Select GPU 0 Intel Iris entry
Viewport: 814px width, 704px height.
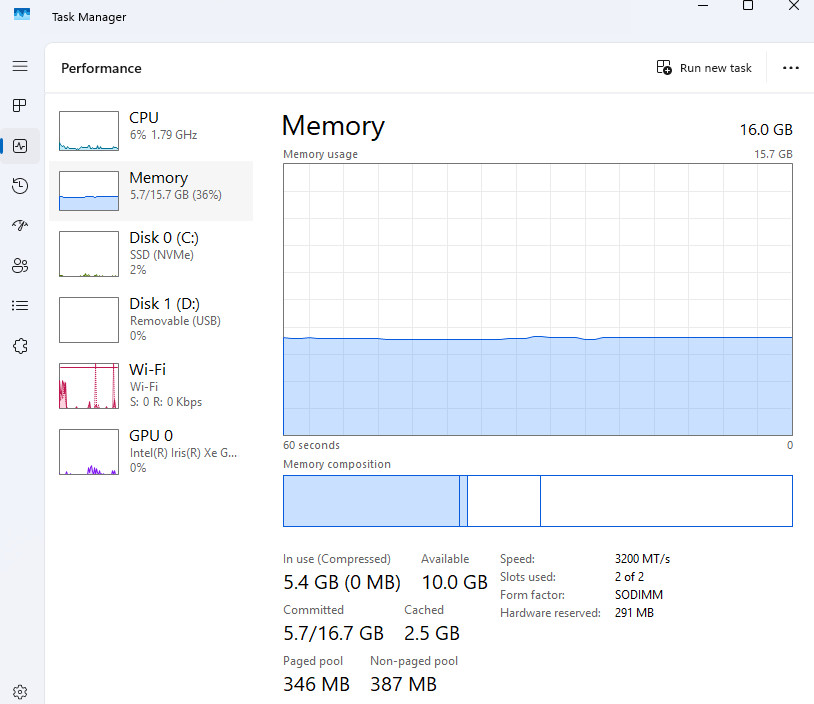151,451
